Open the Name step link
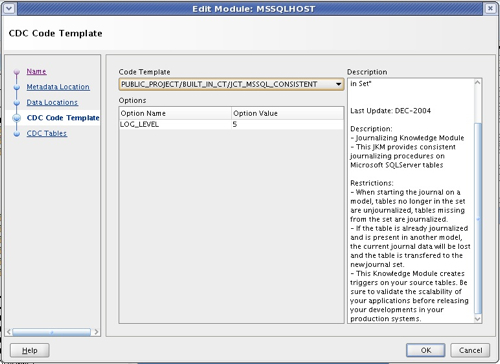Screen dimensions: 500x364 [x=36, y=71]
